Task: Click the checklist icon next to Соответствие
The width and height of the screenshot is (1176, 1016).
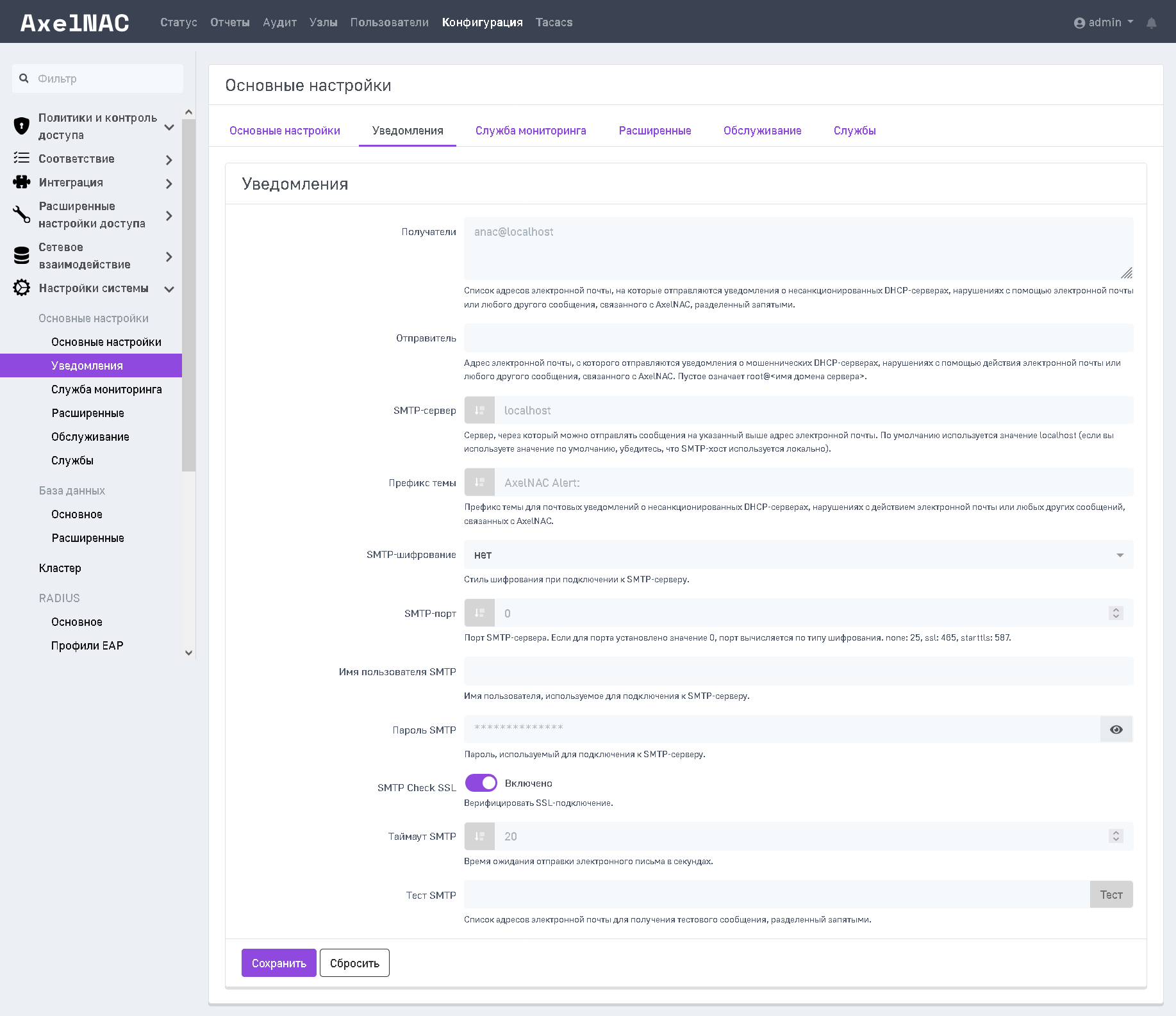Action: pyautogui.click(x=21, y=158)
